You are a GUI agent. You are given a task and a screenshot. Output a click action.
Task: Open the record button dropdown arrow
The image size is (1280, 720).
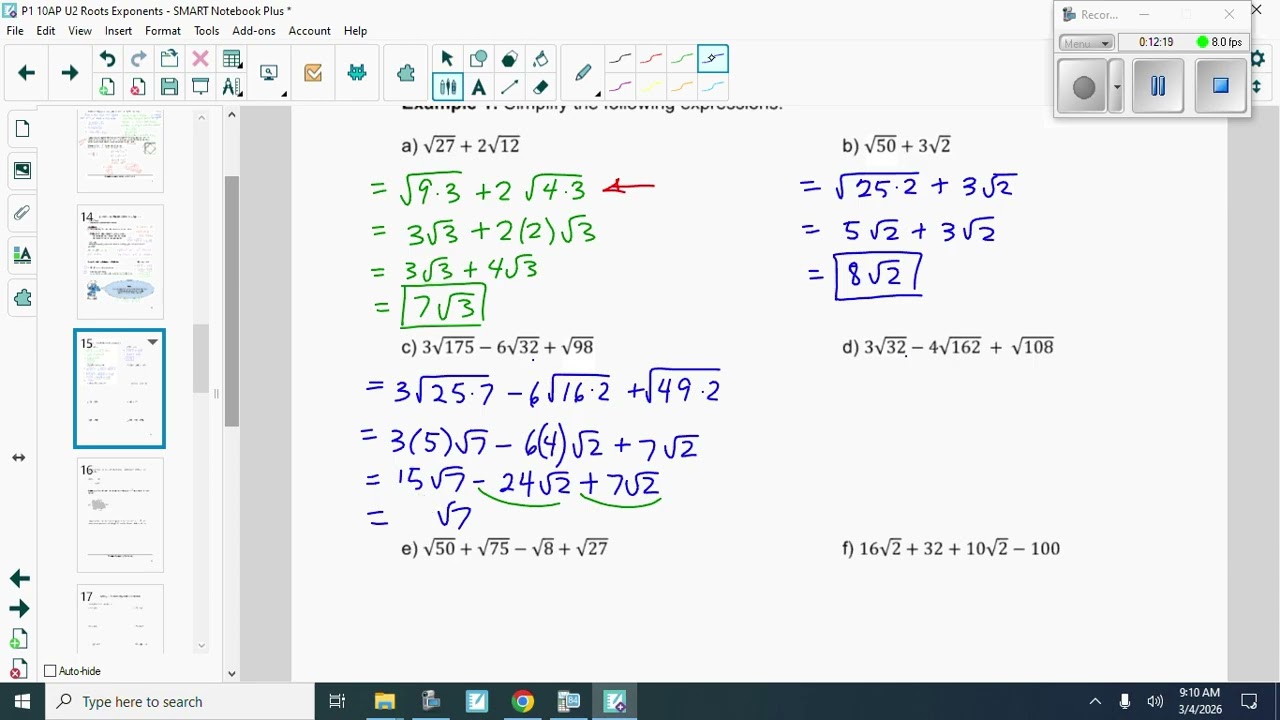tap(1117, 87)
